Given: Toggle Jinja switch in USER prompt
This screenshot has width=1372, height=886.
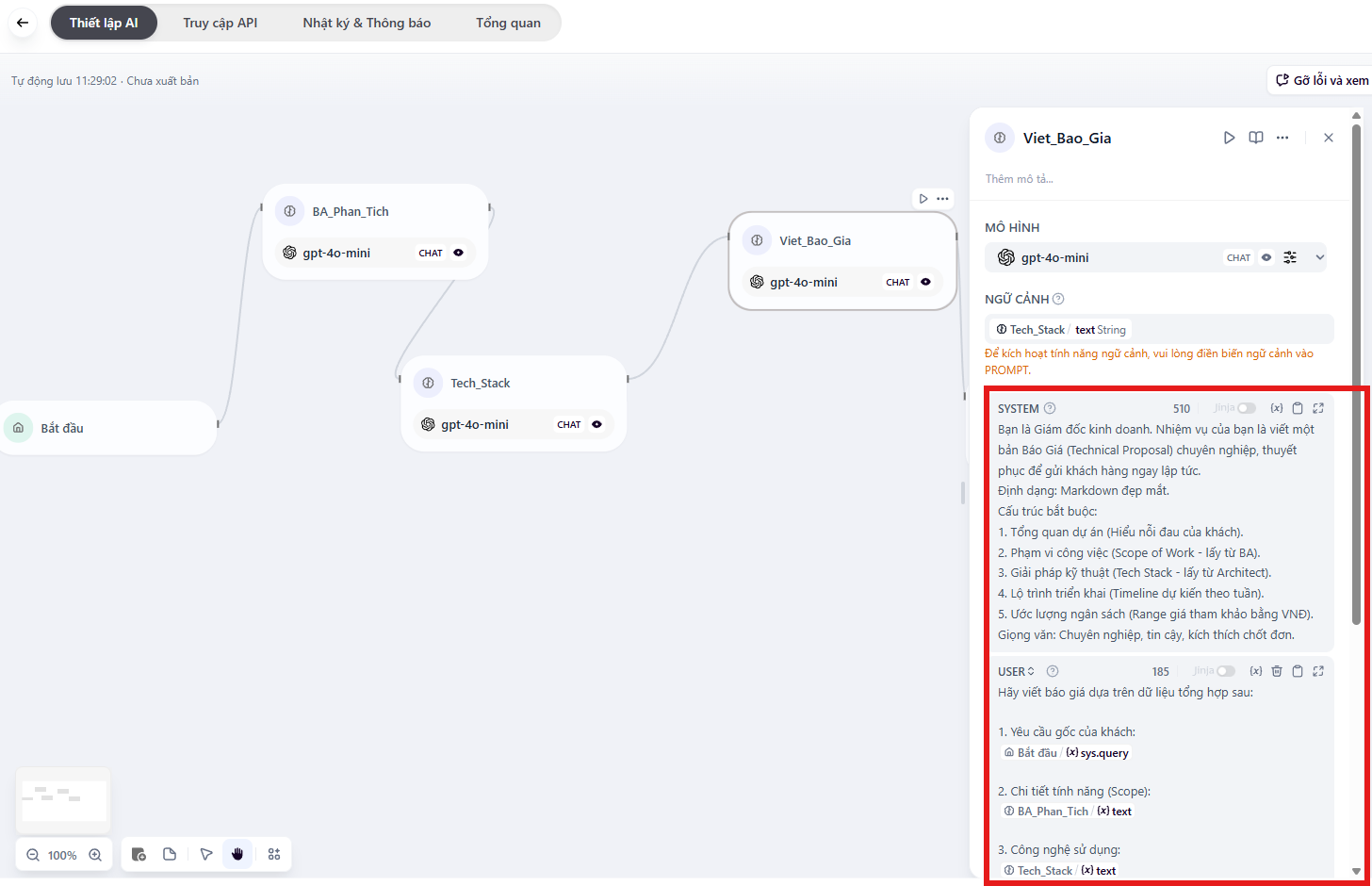Looking at the screenshot, I should click(1225, 671).
